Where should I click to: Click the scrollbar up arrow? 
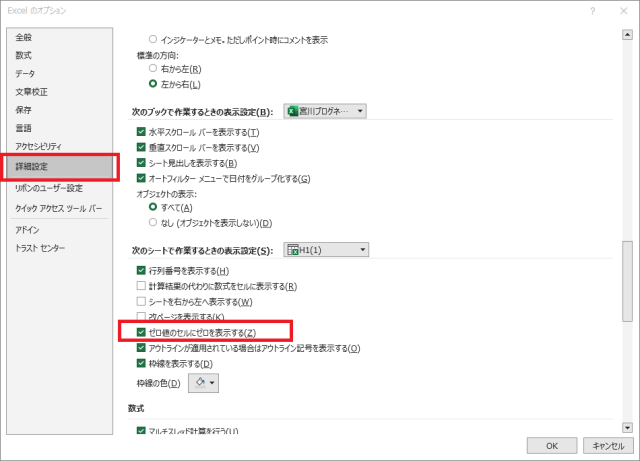pyautogui.click(x=627, y=35)
